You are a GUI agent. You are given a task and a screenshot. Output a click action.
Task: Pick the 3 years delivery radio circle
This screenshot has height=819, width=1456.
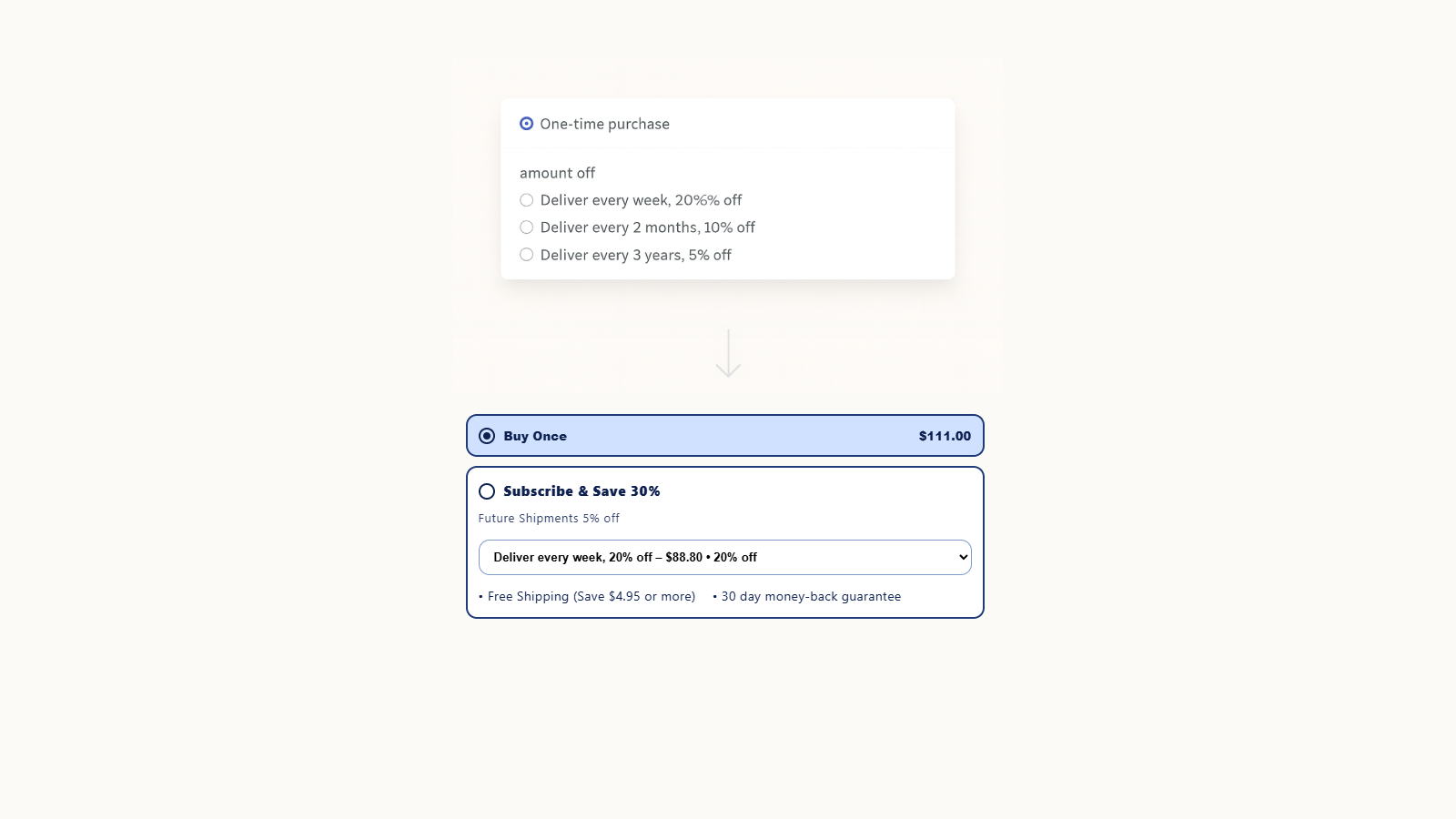526,255
